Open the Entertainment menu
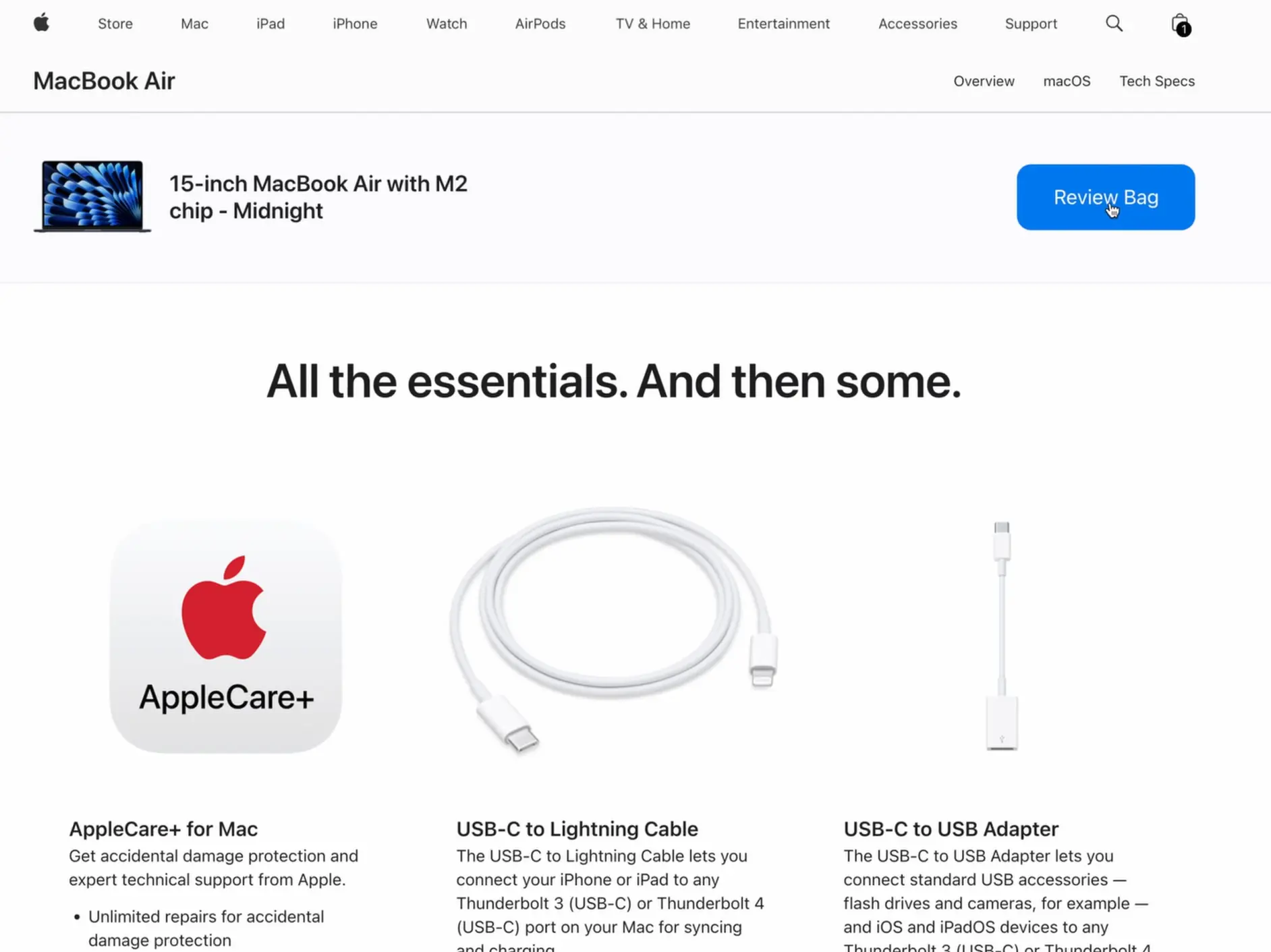 click(783, 24)
